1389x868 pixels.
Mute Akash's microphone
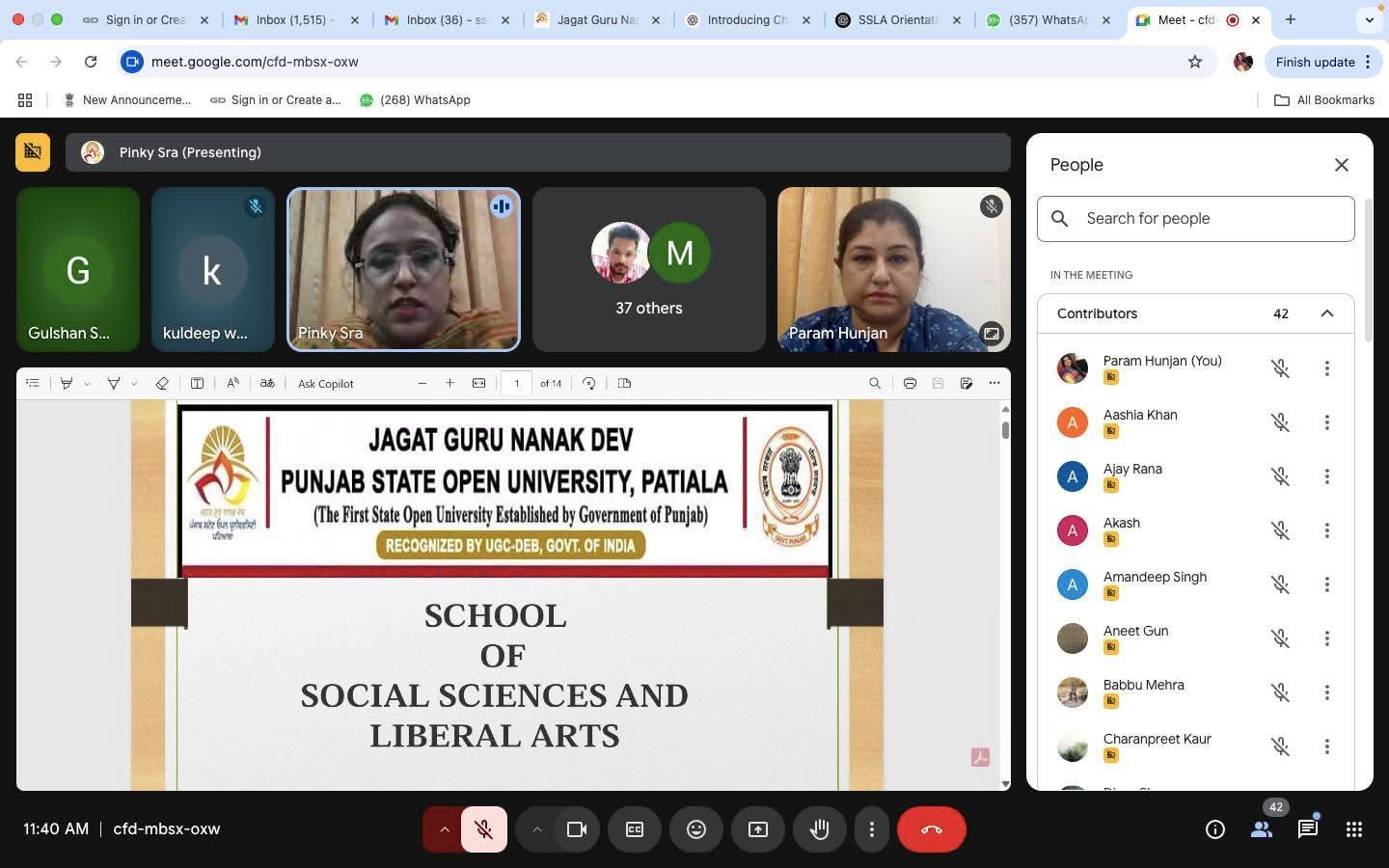coord(1280,530)
